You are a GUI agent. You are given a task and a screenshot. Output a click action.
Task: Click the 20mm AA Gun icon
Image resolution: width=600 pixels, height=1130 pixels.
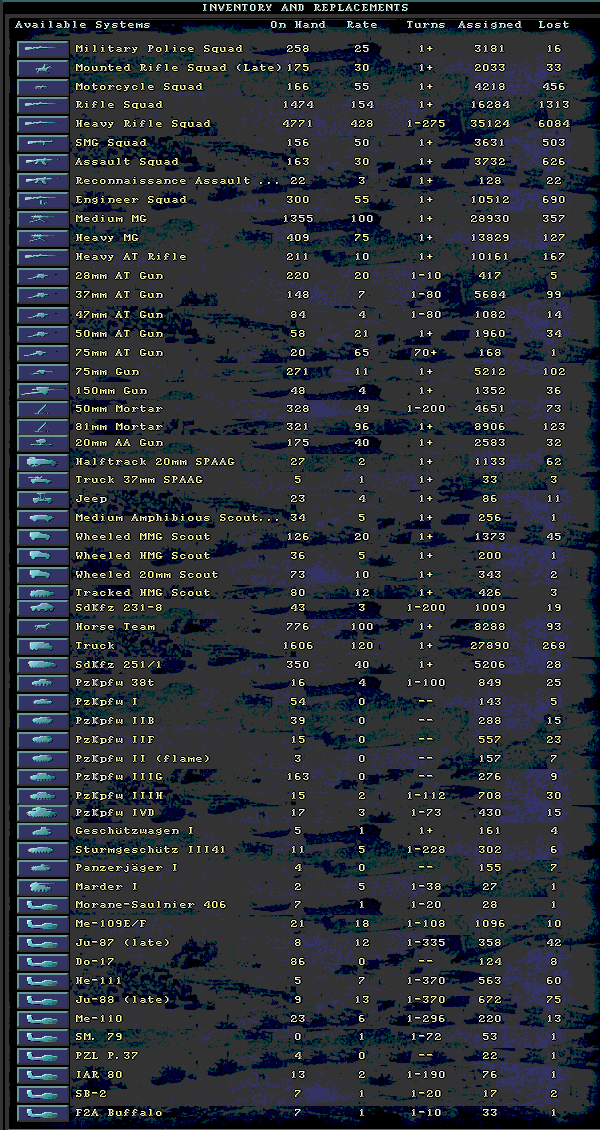[43, 443]
